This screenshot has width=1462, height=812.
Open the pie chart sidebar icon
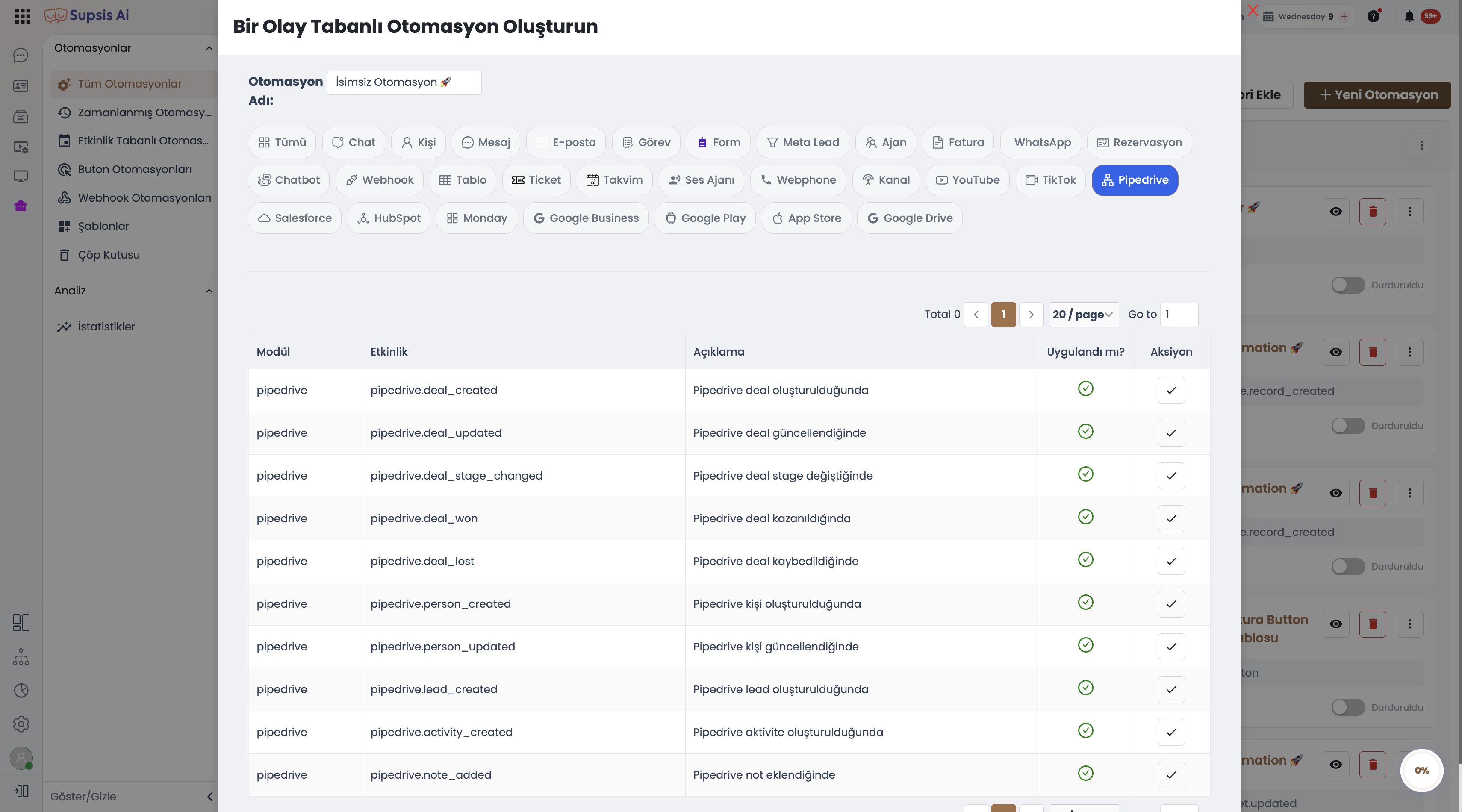click(21, 690)
